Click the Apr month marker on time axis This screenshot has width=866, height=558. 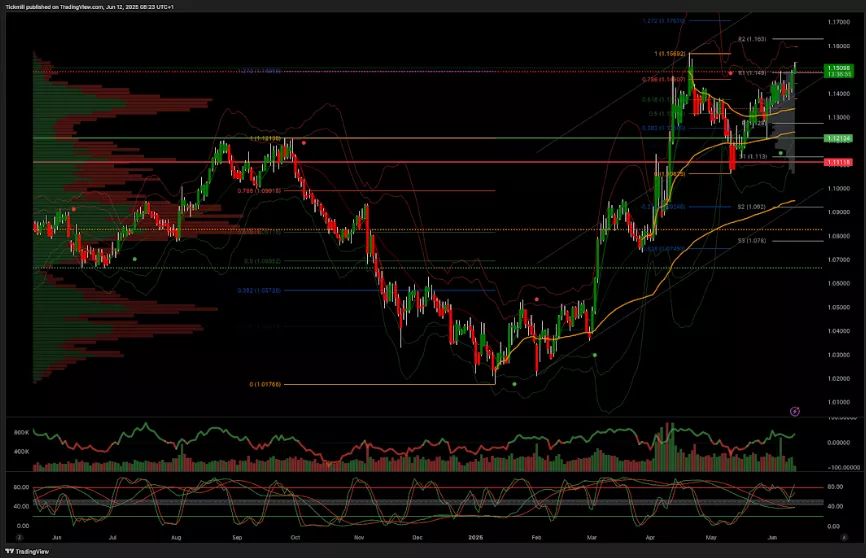coord(654,537)
